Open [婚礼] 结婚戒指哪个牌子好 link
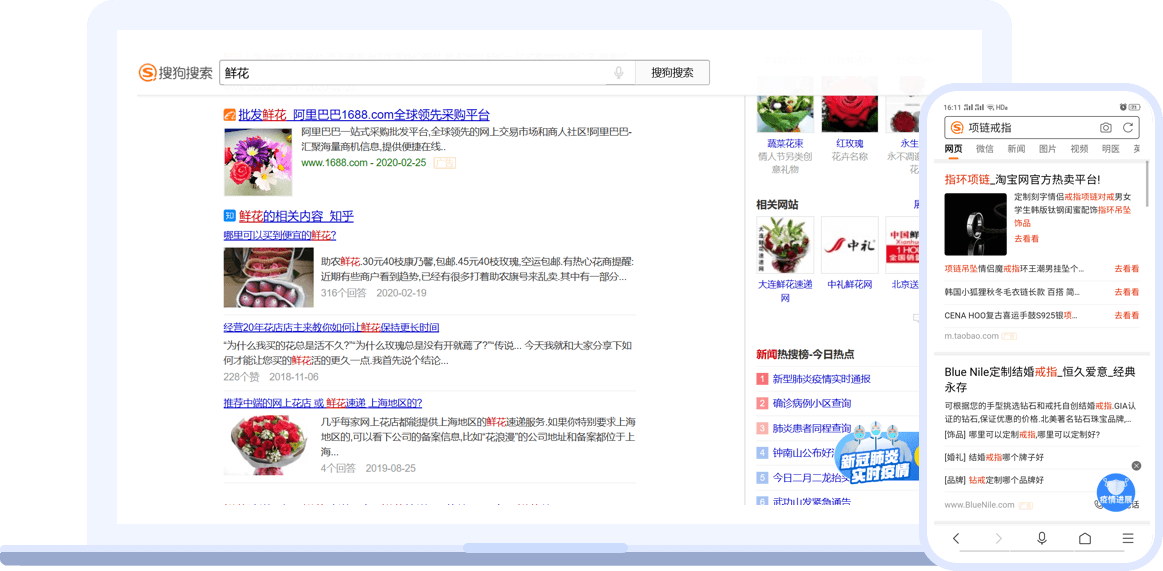Screen dimensions: 1163x571 (994, 458)
